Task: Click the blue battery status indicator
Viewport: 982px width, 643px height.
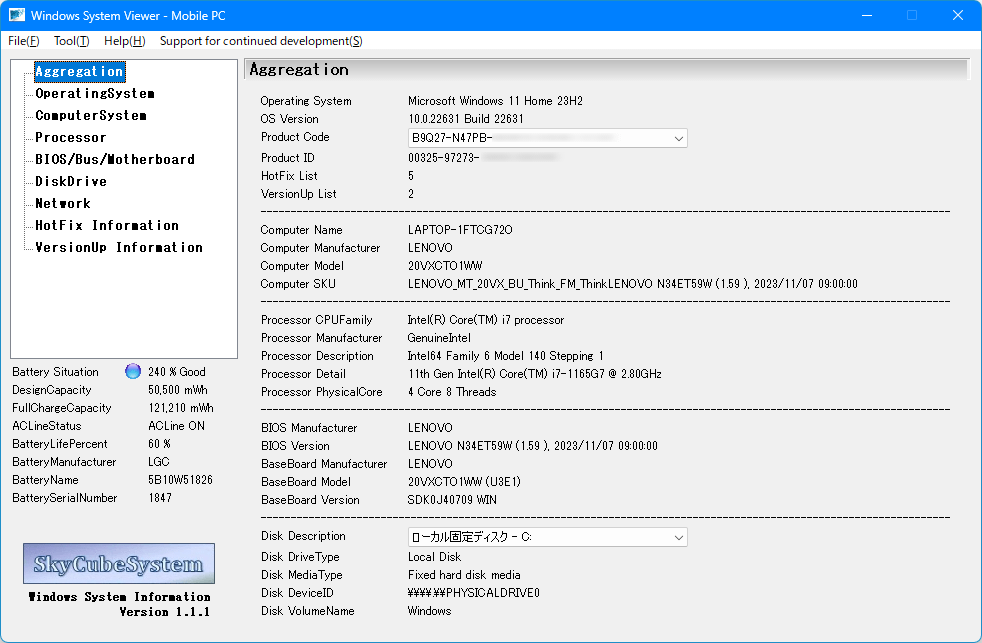Action: coord(133,371)
